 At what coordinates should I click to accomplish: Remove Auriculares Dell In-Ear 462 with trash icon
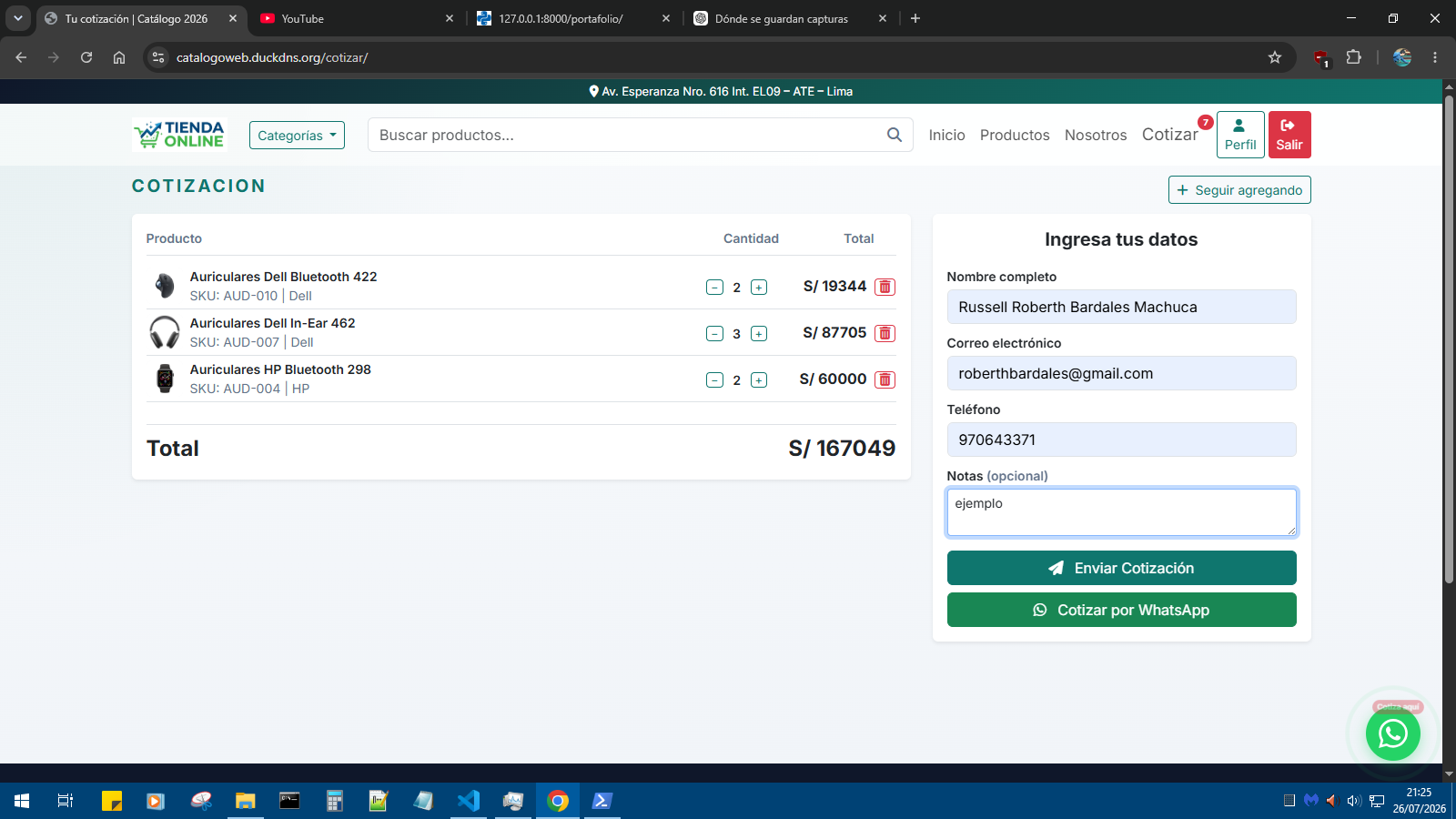[x=885, y=333]
